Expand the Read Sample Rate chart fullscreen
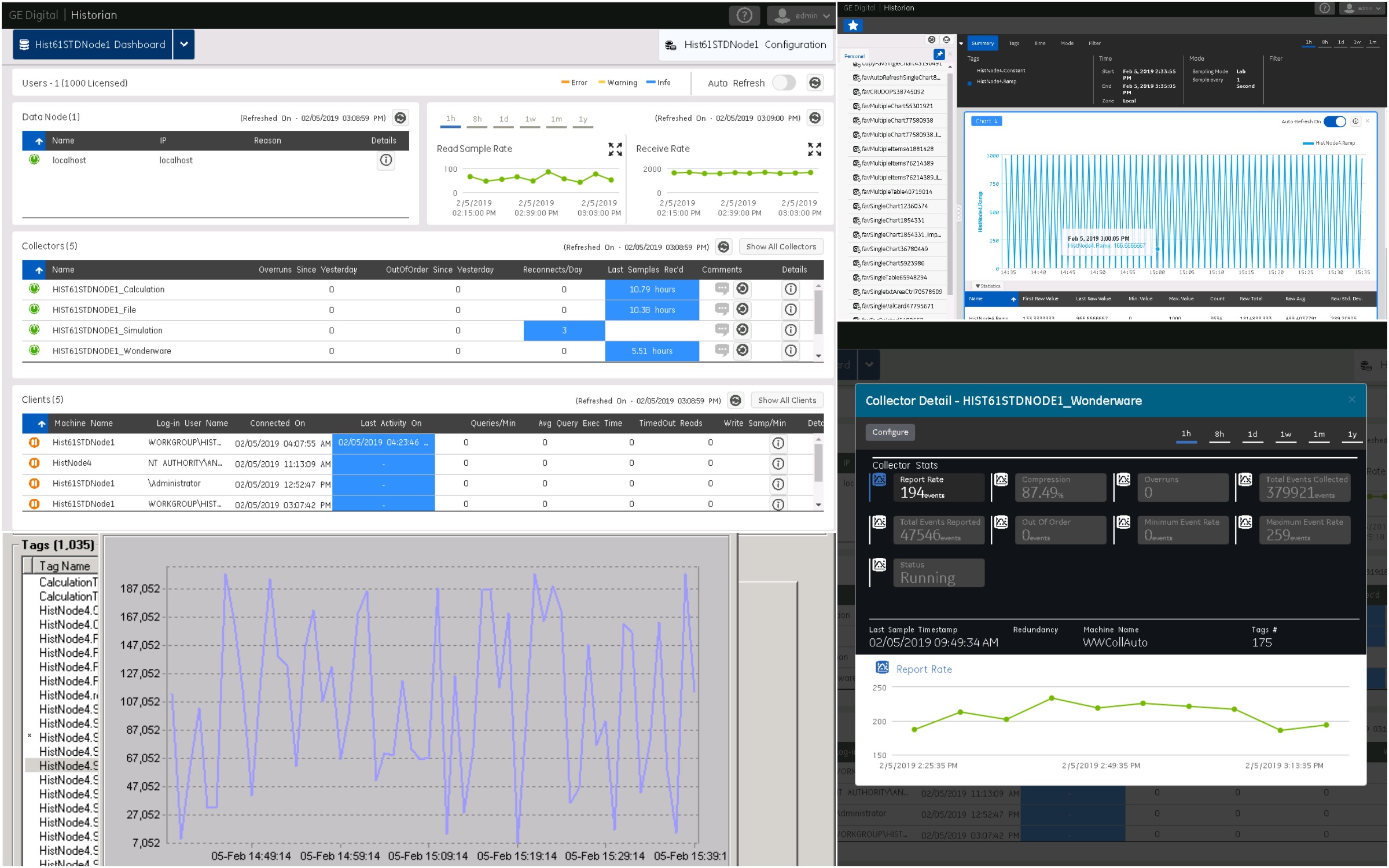 coord(615,149)
